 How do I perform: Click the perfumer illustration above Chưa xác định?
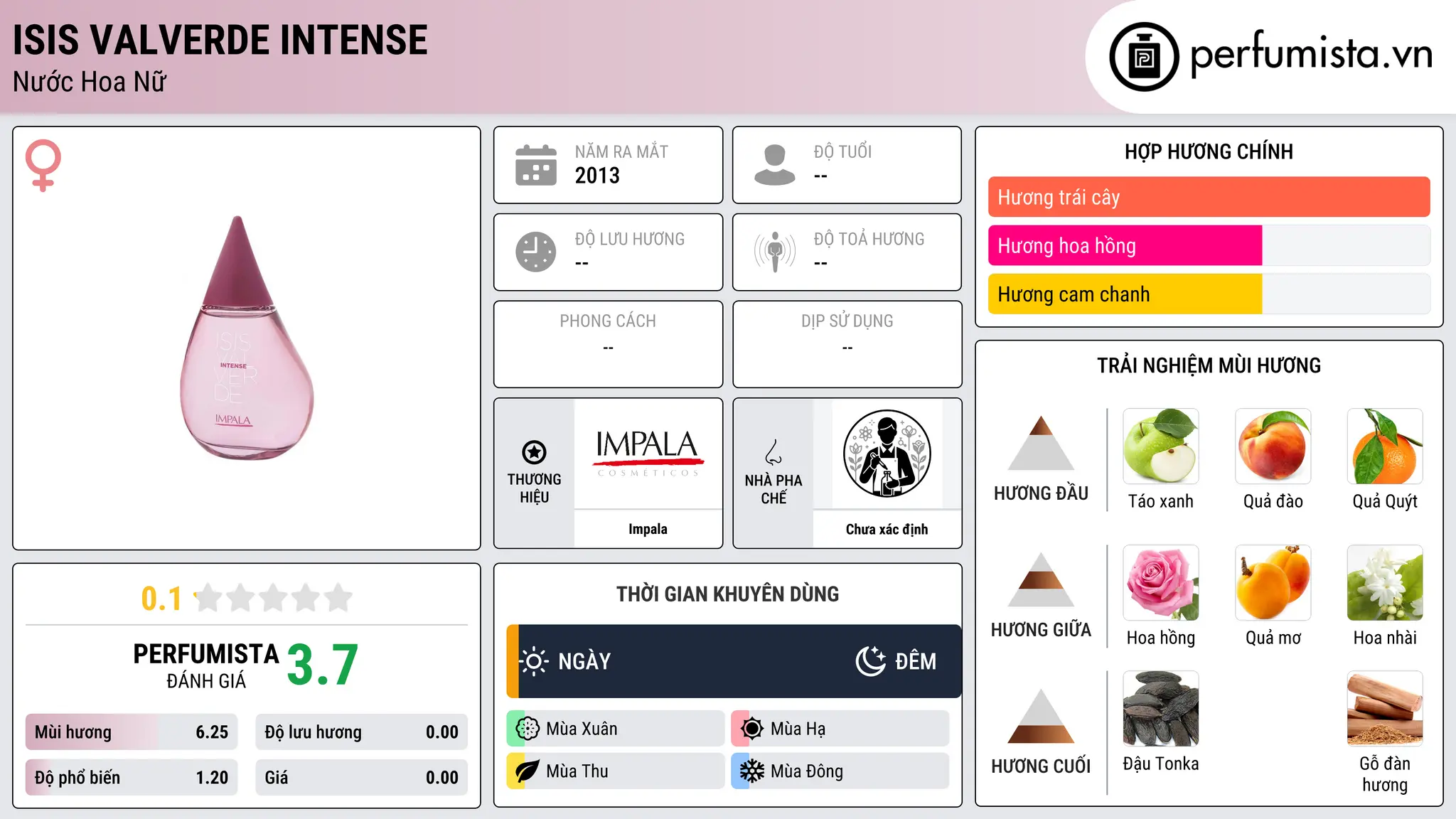(x=887, y=454)
